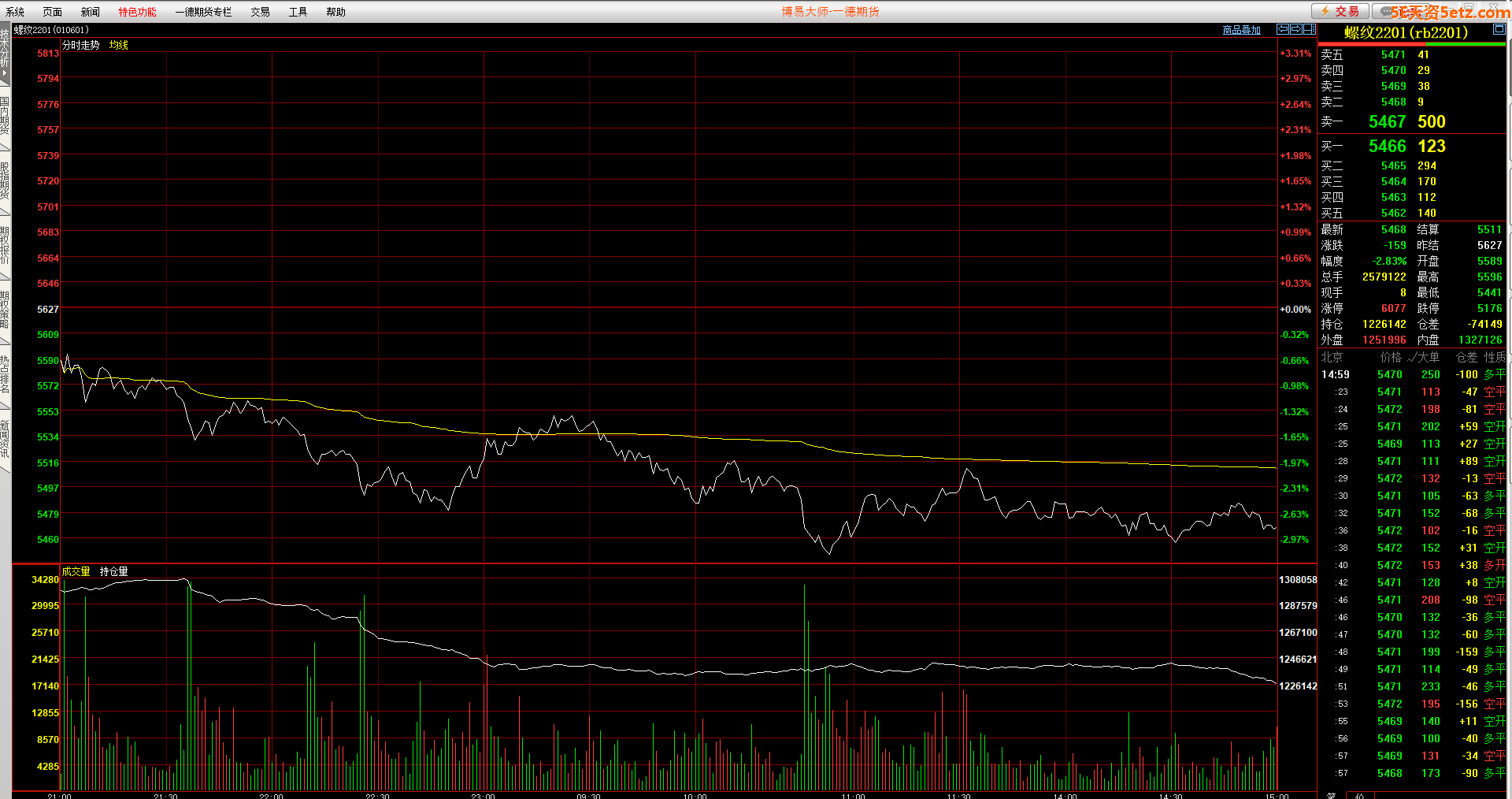The image size is (1512, 799).
Task: Click the 1308058 open interest axis label
Action: click(1298, 579)
